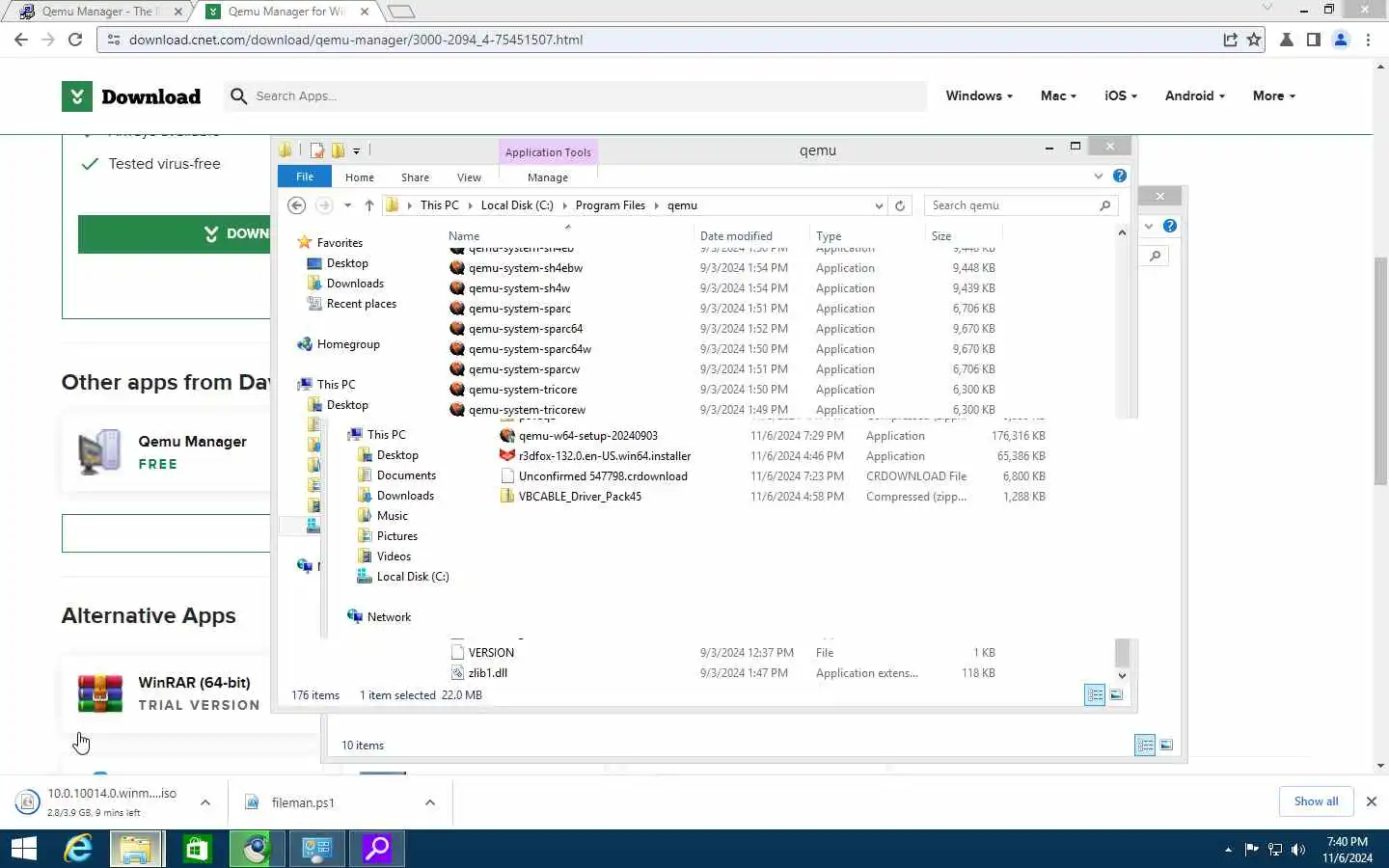Expand the More menu on CNET
The width and height of the screenshot is (1389, 868).
[x=1274, y=95]
